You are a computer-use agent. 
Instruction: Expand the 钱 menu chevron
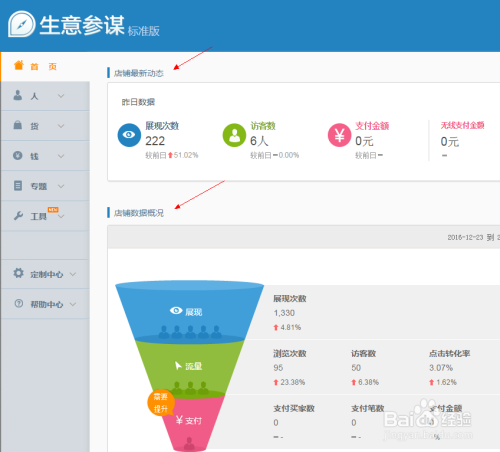[61, 156]
